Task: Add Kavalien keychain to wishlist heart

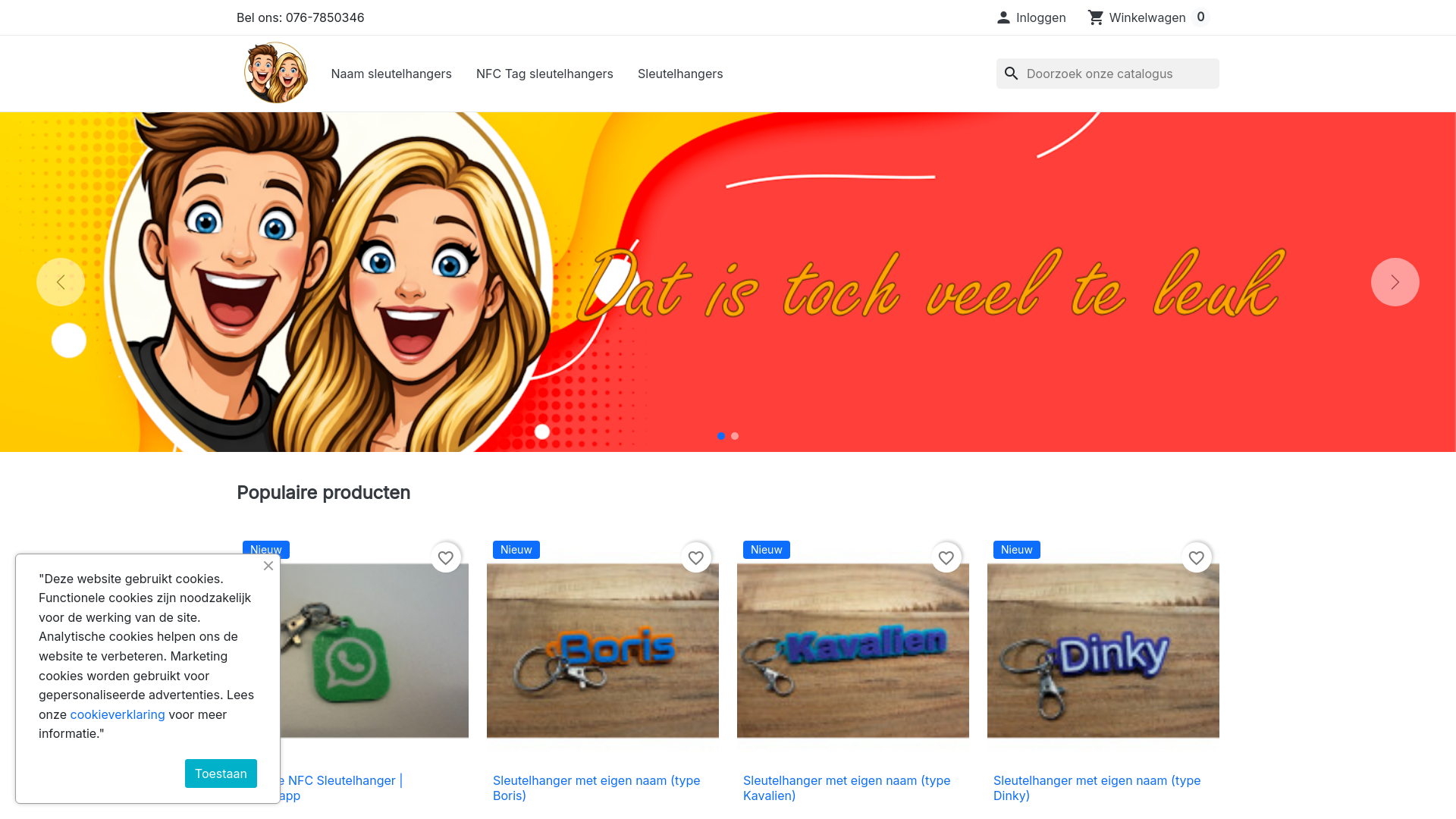Action: coord(946,558)
